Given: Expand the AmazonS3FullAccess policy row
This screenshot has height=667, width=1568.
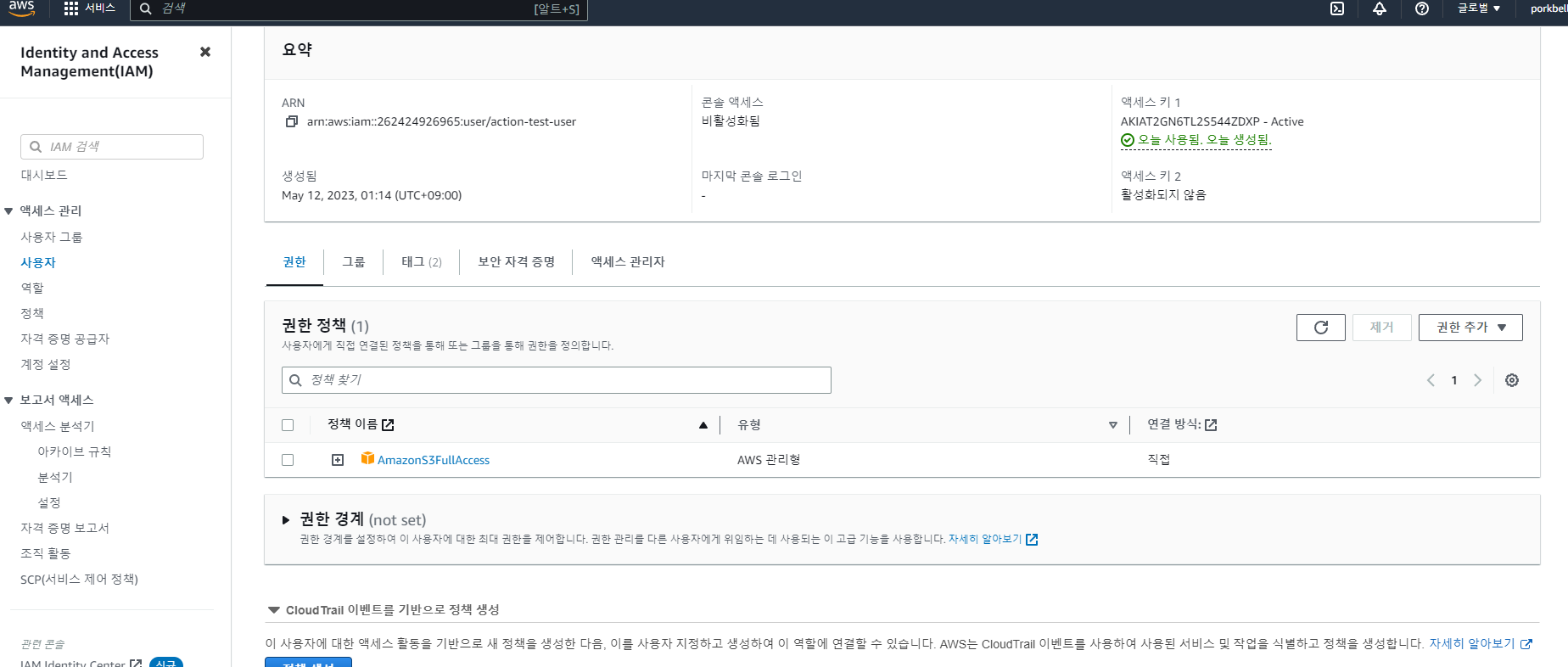Looking at the screenshot, I should pyautogui.click(x=338, y=460).
